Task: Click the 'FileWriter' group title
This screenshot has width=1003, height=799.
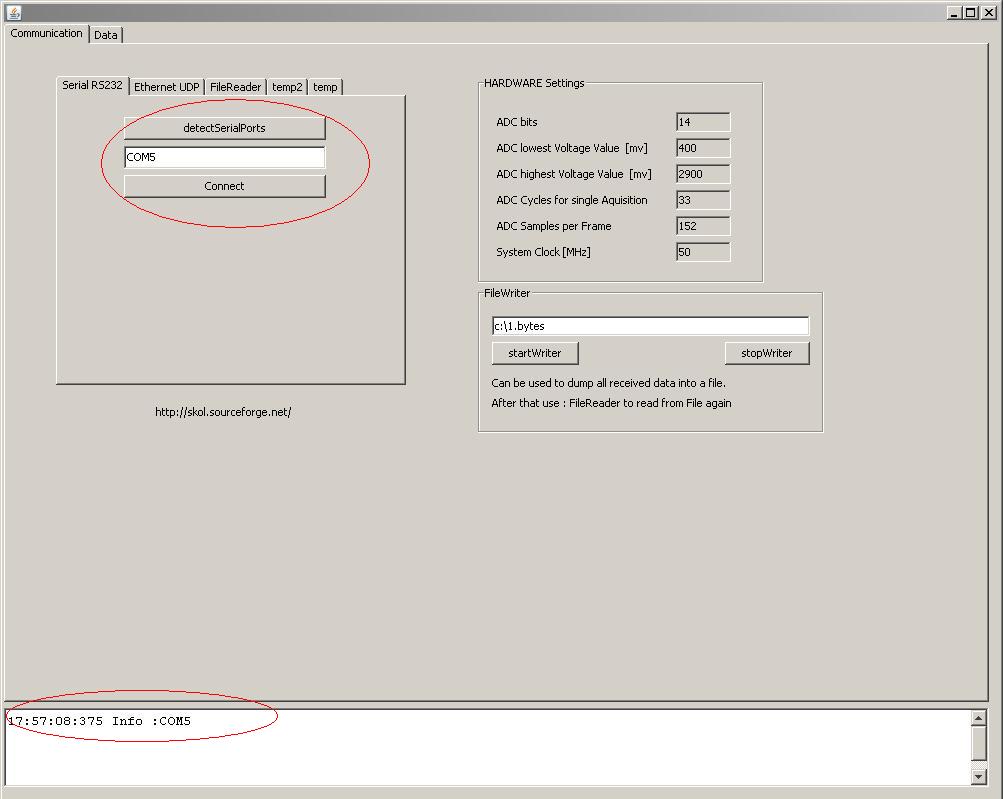Action: click(x=507, y=293)
